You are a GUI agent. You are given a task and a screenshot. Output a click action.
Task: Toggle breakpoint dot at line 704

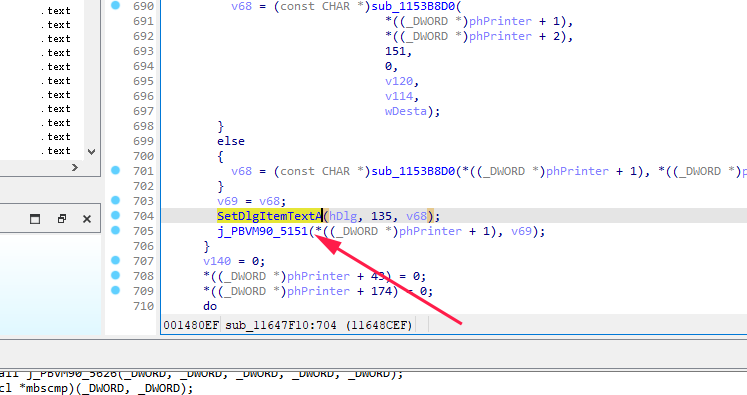[x=115, y=215]
